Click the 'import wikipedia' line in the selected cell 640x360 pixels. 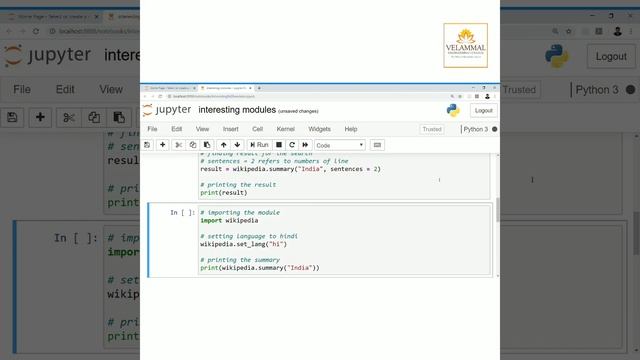(x=229, y=220)
